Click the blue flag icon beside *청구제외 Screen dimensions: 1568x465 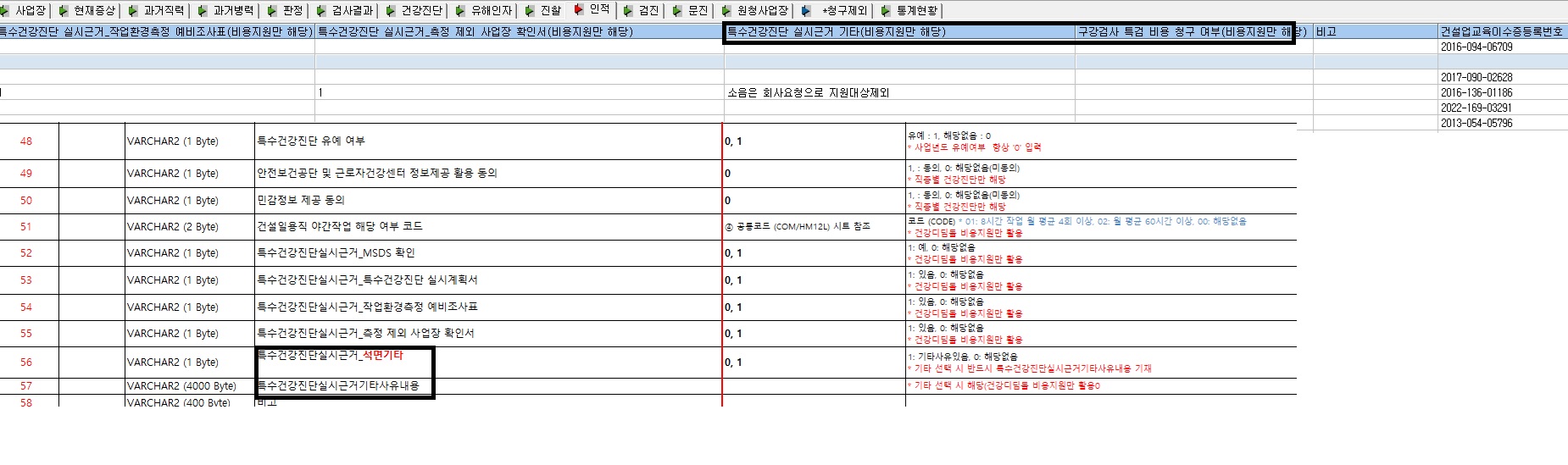click(806, 11)
